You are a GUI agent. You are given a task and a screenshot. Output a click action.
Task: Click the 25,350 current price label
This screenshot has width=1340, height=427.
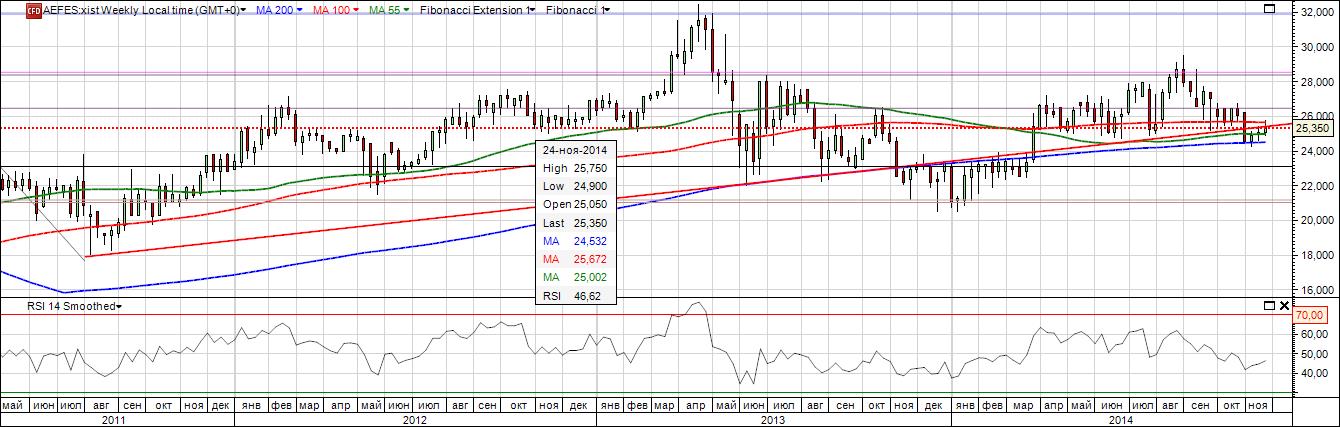[1313, 128]
